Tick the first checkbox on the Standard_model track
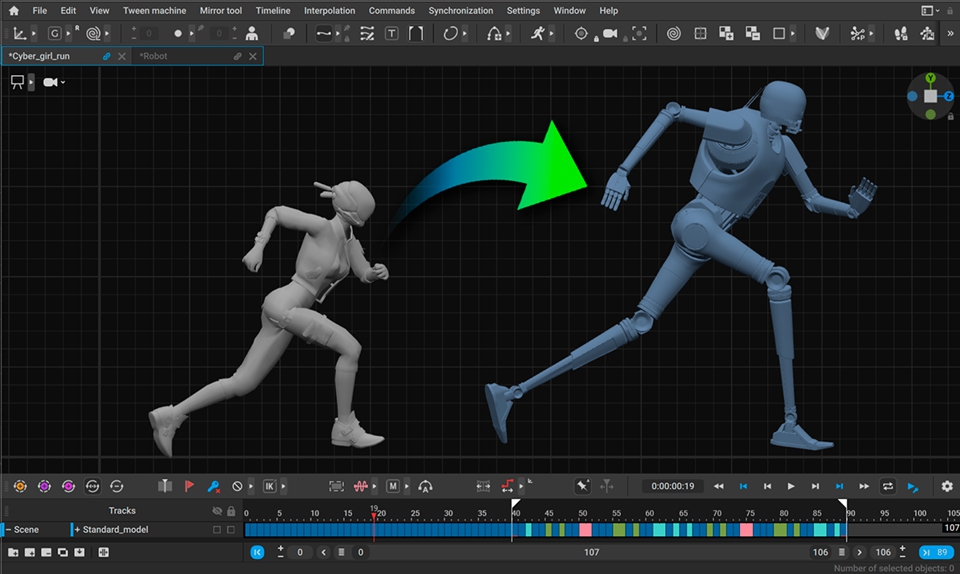960x574 pixels. (217, 529)
